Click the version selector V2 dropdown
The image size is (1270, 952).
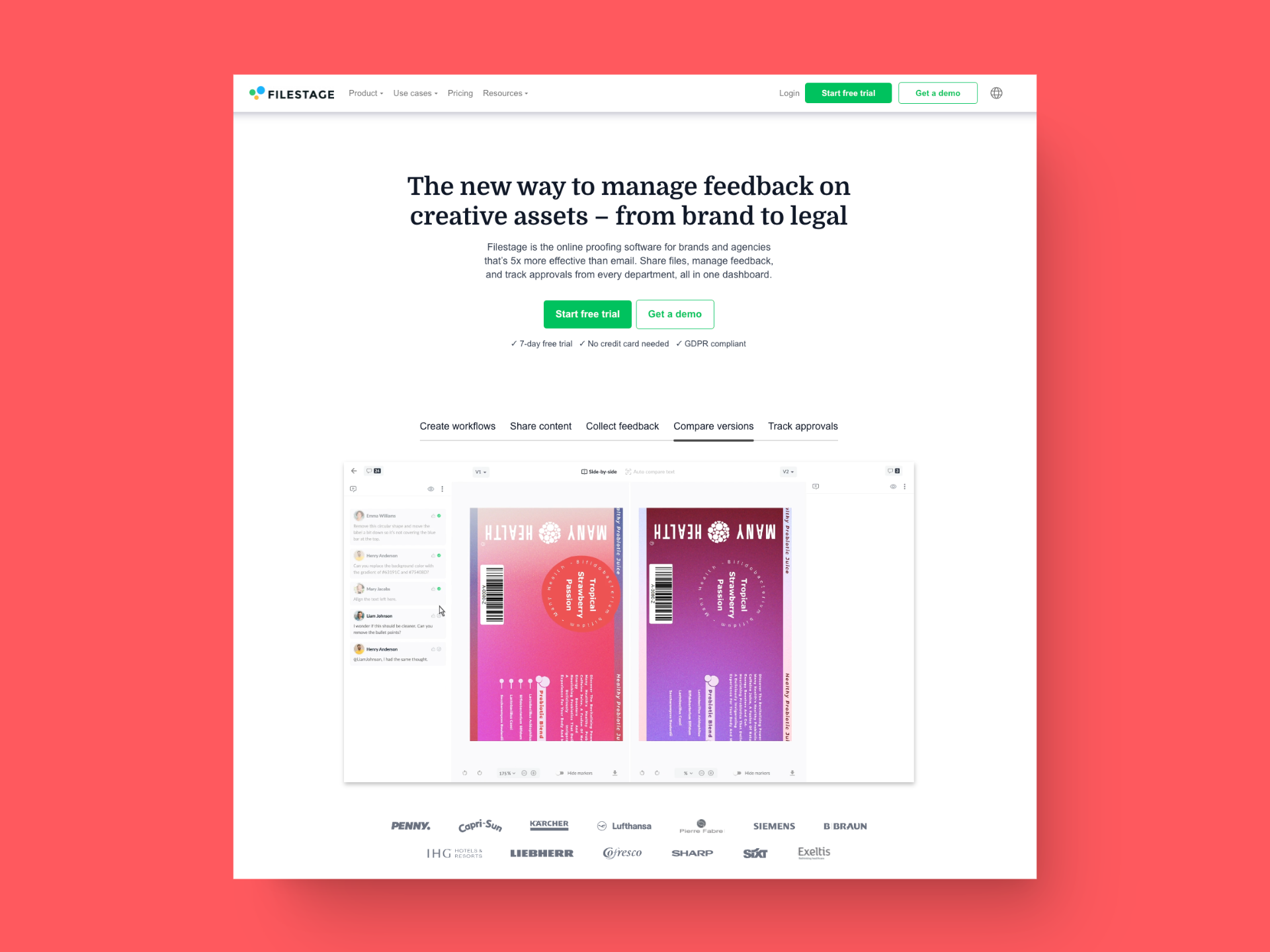pos(787,471)
